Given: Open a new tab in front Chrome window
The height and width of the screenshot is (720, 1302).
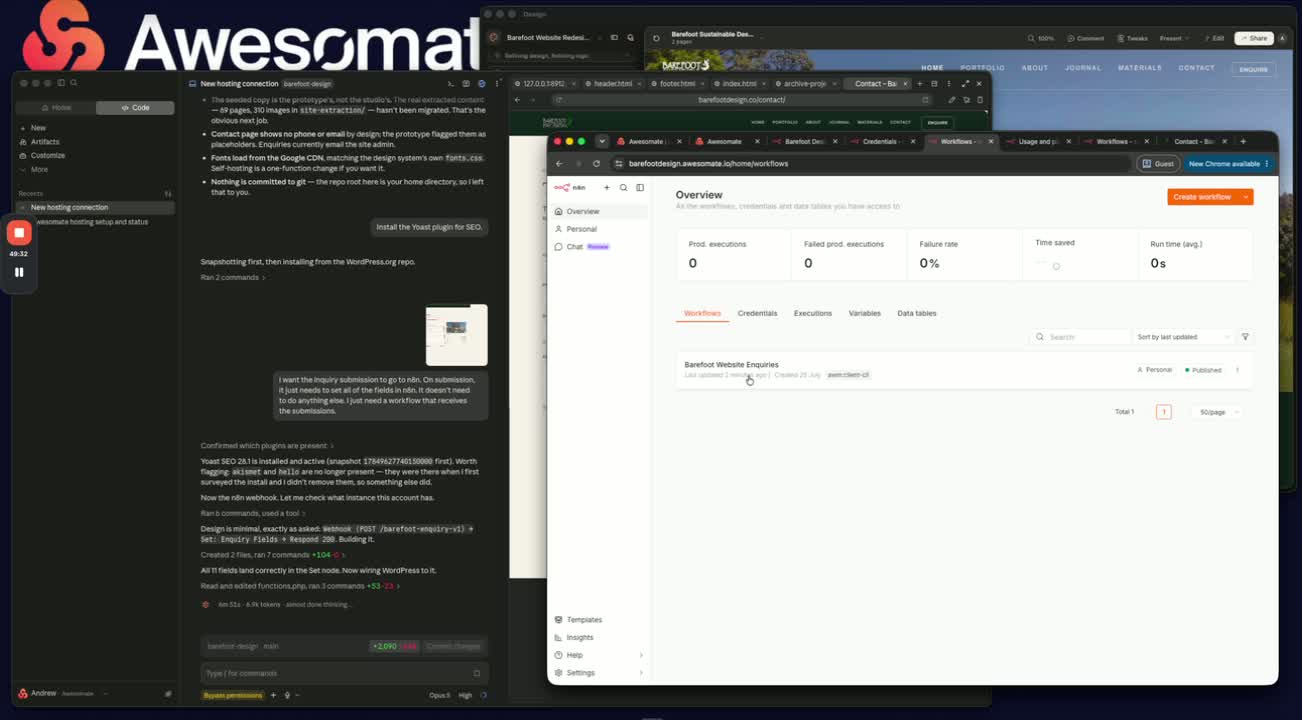Looking at the screenshot, I should 1243,141.
